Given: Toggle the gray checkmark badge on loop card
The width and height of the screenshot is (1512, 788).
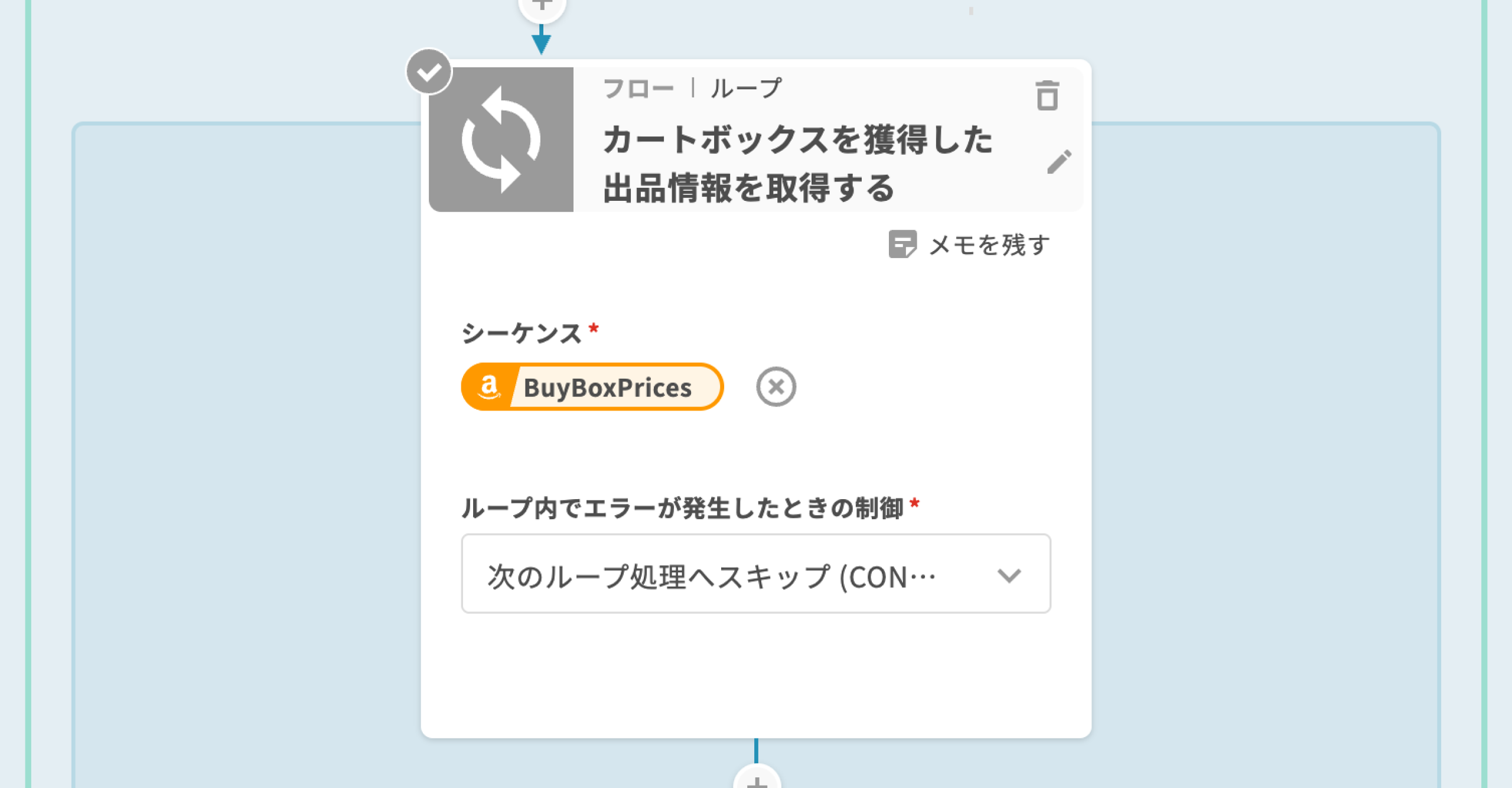Looking at the screenshot, I should coord(429,72).
